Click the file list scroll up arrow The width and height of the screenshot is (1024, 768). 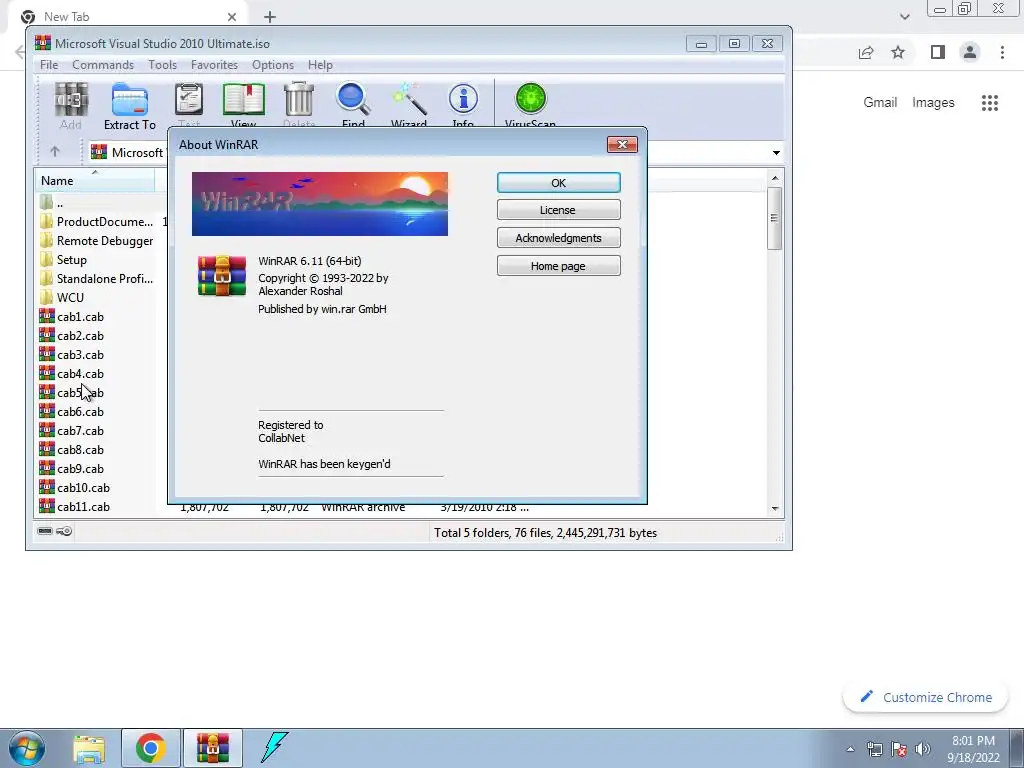[x=775, y=178]
